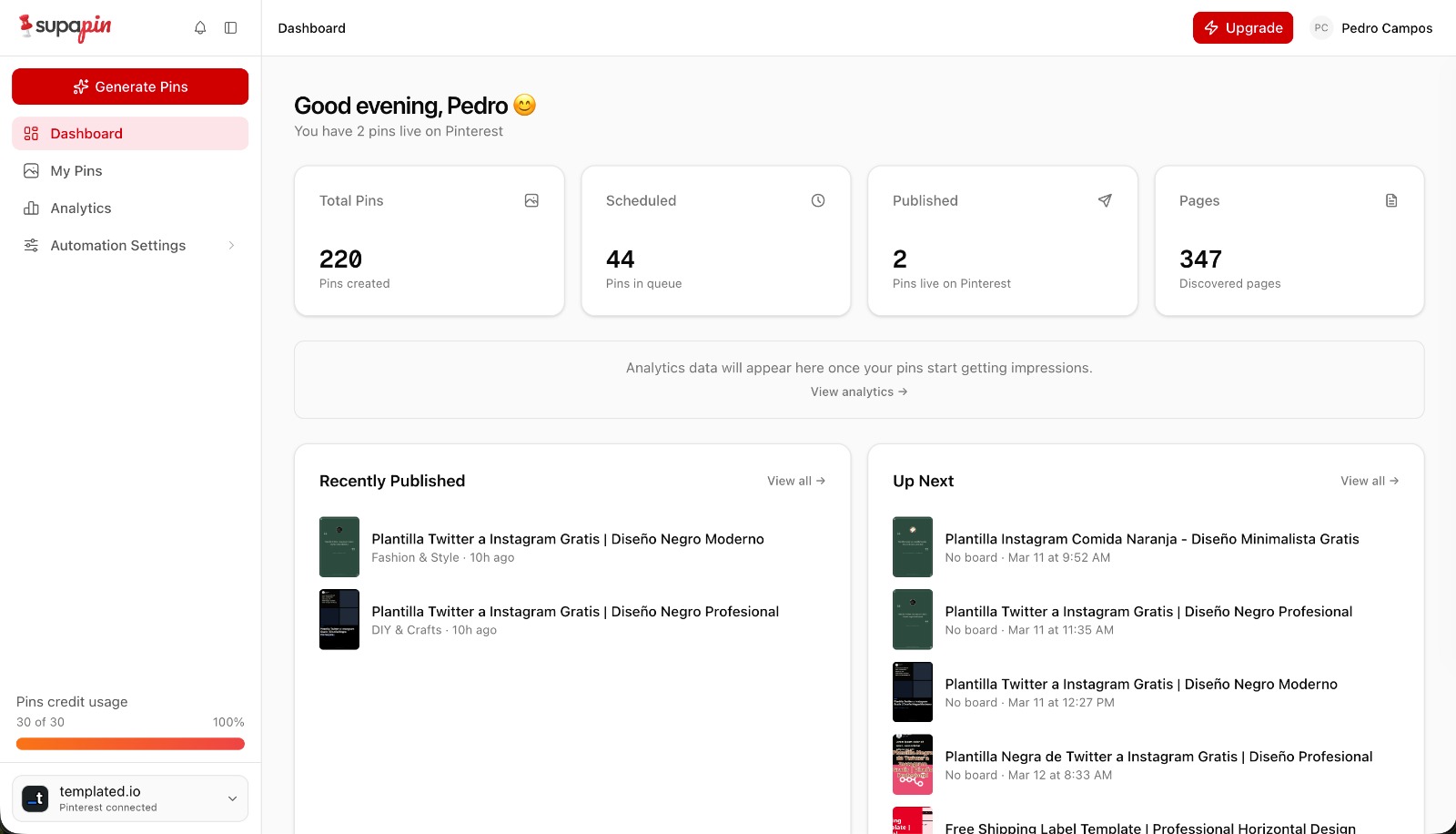
Task: Open the Analytics section
Action: click(81, 208)
